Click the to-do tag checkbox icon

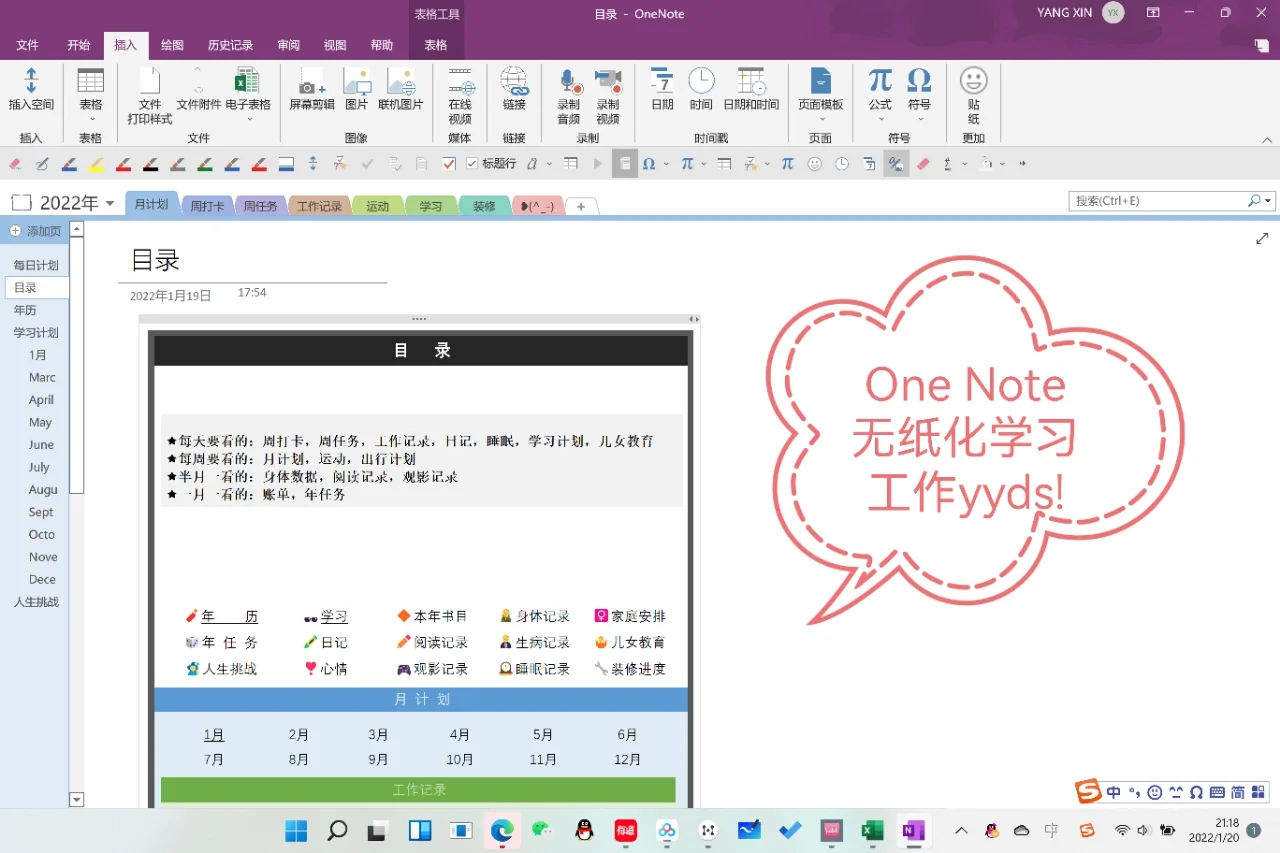[449, 164]
